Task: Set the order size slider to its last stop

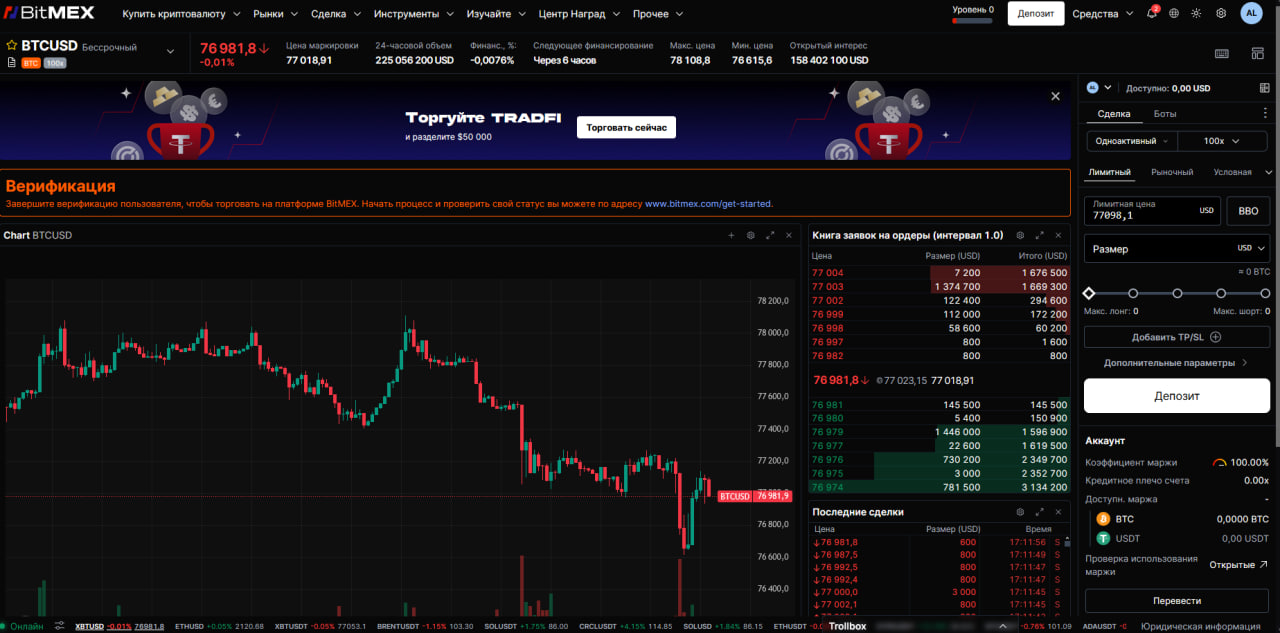Action: click(x=1265, y=293)
